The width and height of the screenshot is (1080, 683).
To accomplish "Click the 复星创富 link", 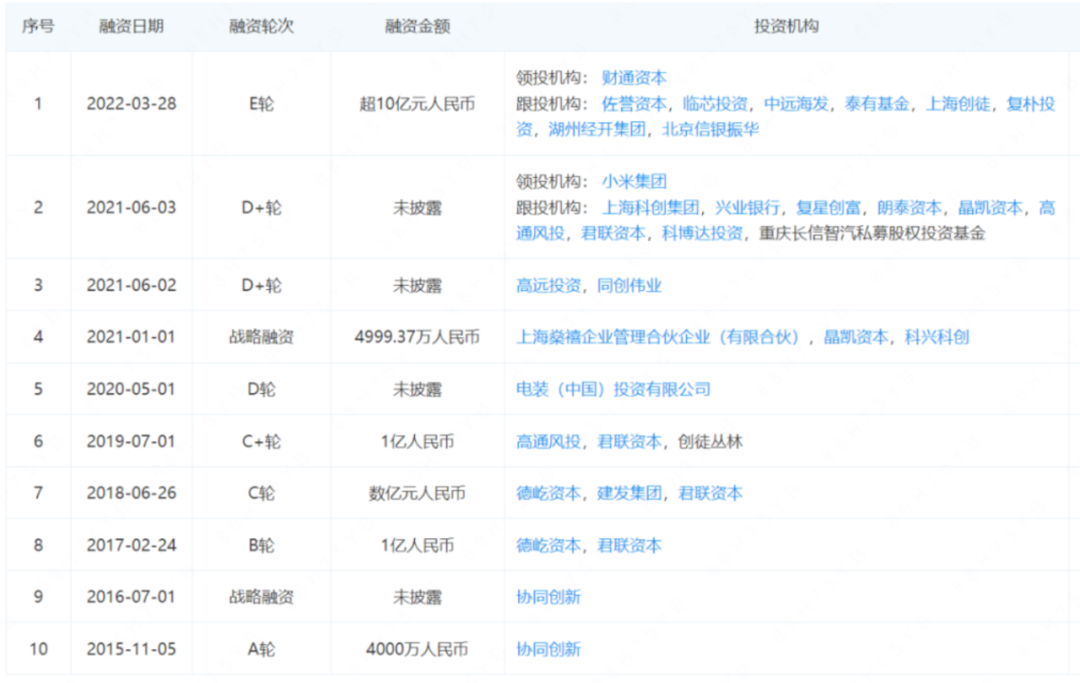I will (829, 208).
